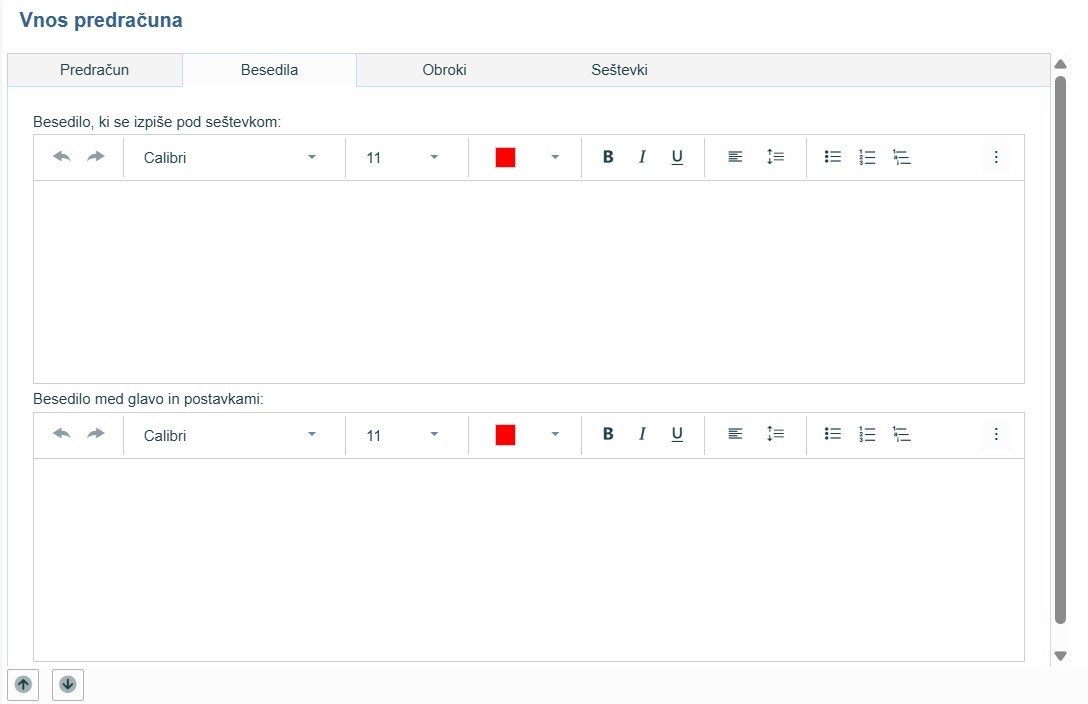This screenshot has width=1088, height=704.
Task: Insert multilevel list in the bottom editor
Action: [902, 435]
